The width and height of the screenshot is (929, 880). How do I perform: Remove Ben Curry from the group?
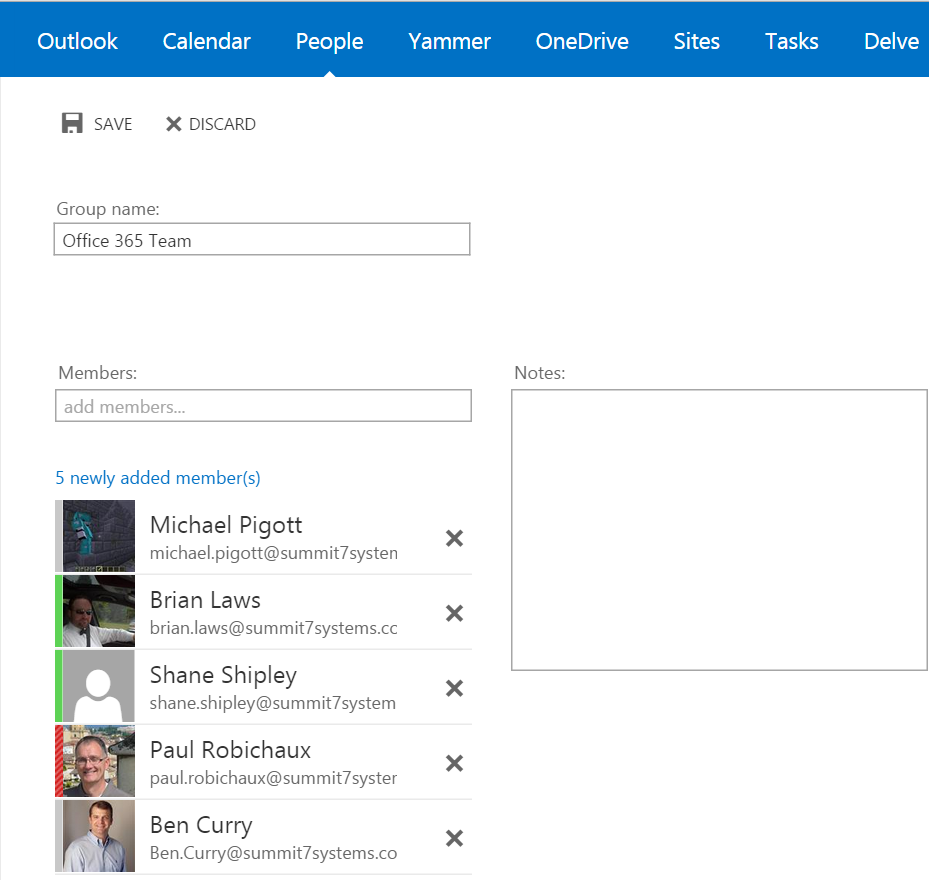pyautogui.click(x=454, y=838)
